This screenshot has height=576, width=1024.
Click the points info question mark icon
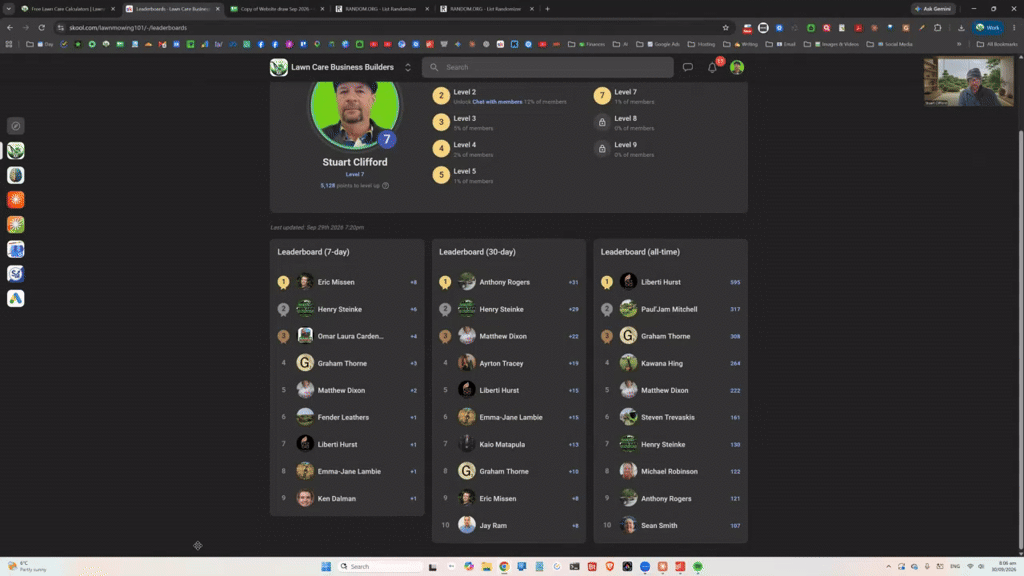point(385,185)
